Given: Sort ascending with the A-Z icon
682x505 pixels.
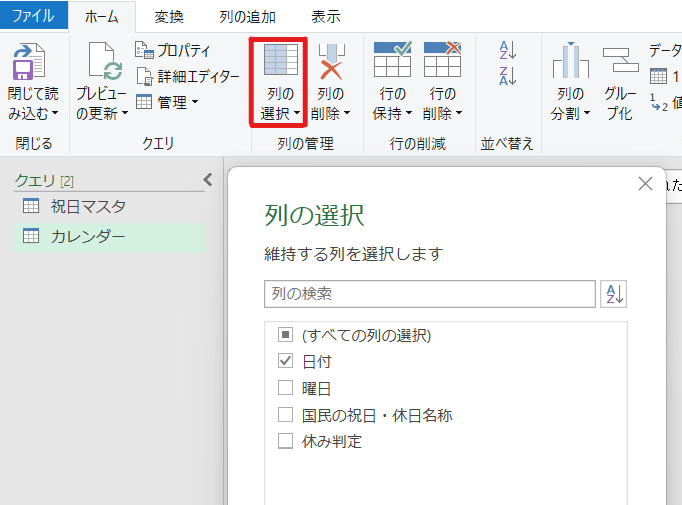Looking at the screenshot, I should [x=507, y=51].
